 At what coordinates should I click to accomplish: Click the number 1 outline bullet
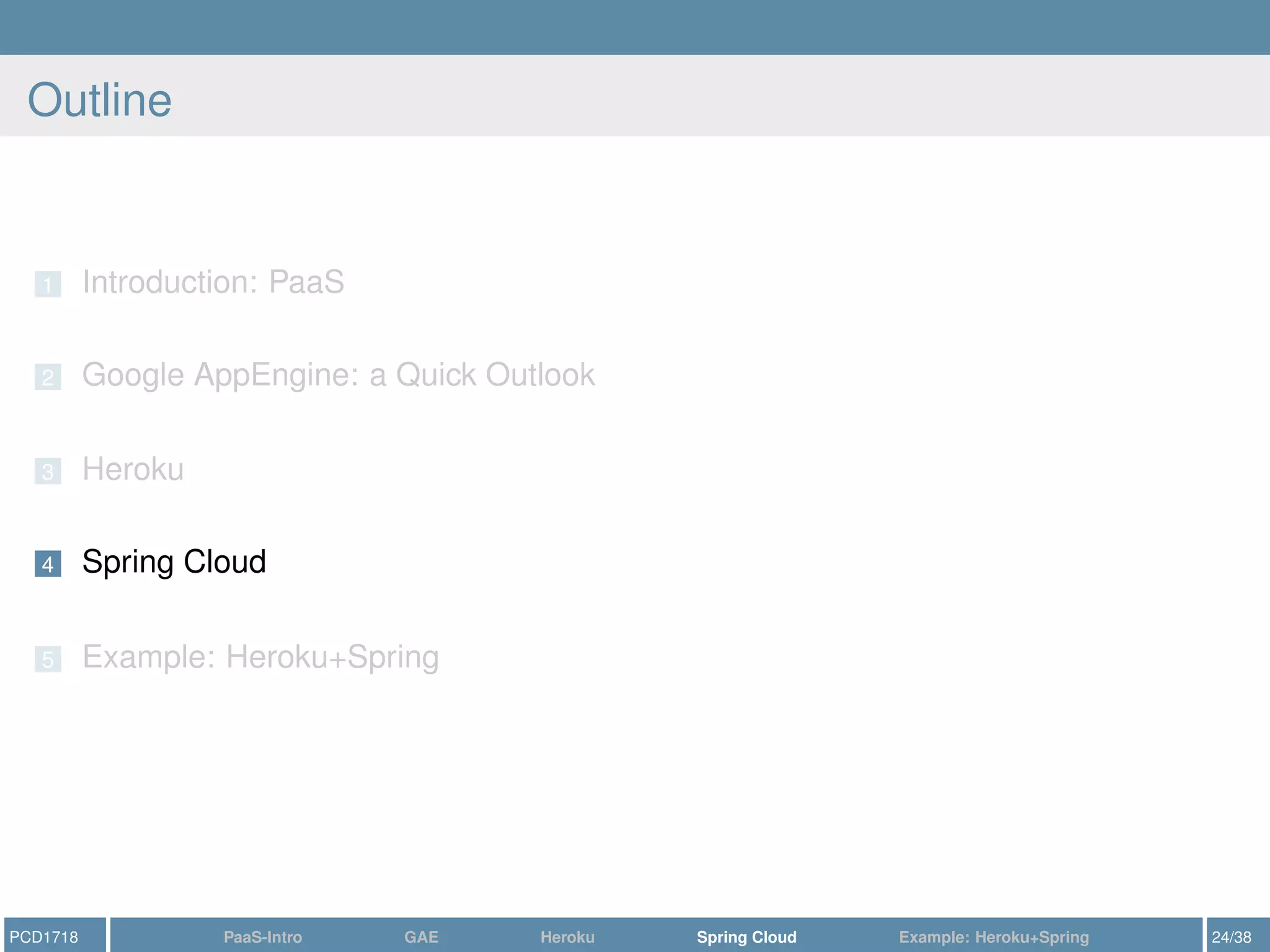pos(48,284)
